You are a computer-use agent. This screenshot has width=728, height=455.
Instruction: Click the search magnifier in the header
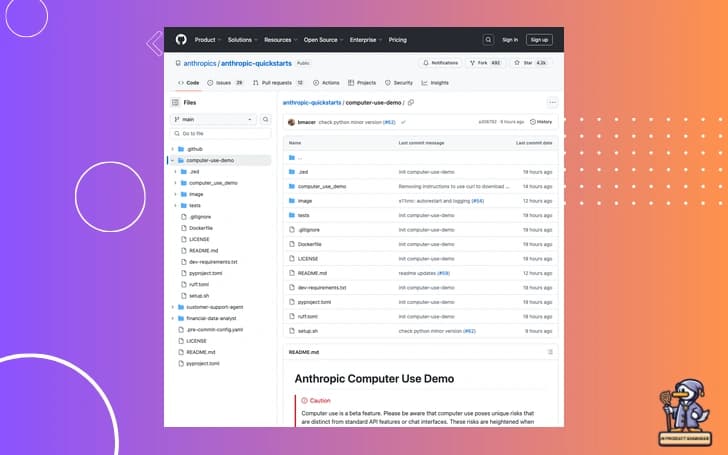pyautogui.click(x=488, y=39)
